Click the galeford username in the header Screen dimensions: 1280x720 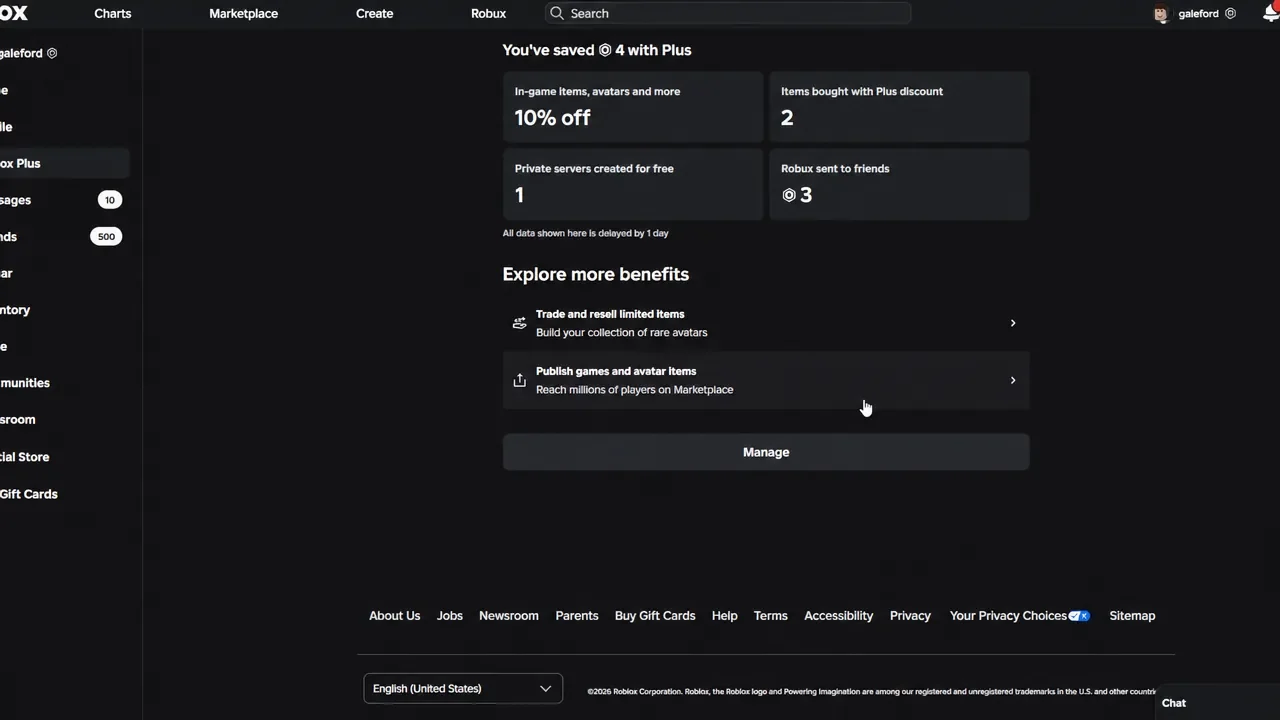[1199, 14]
